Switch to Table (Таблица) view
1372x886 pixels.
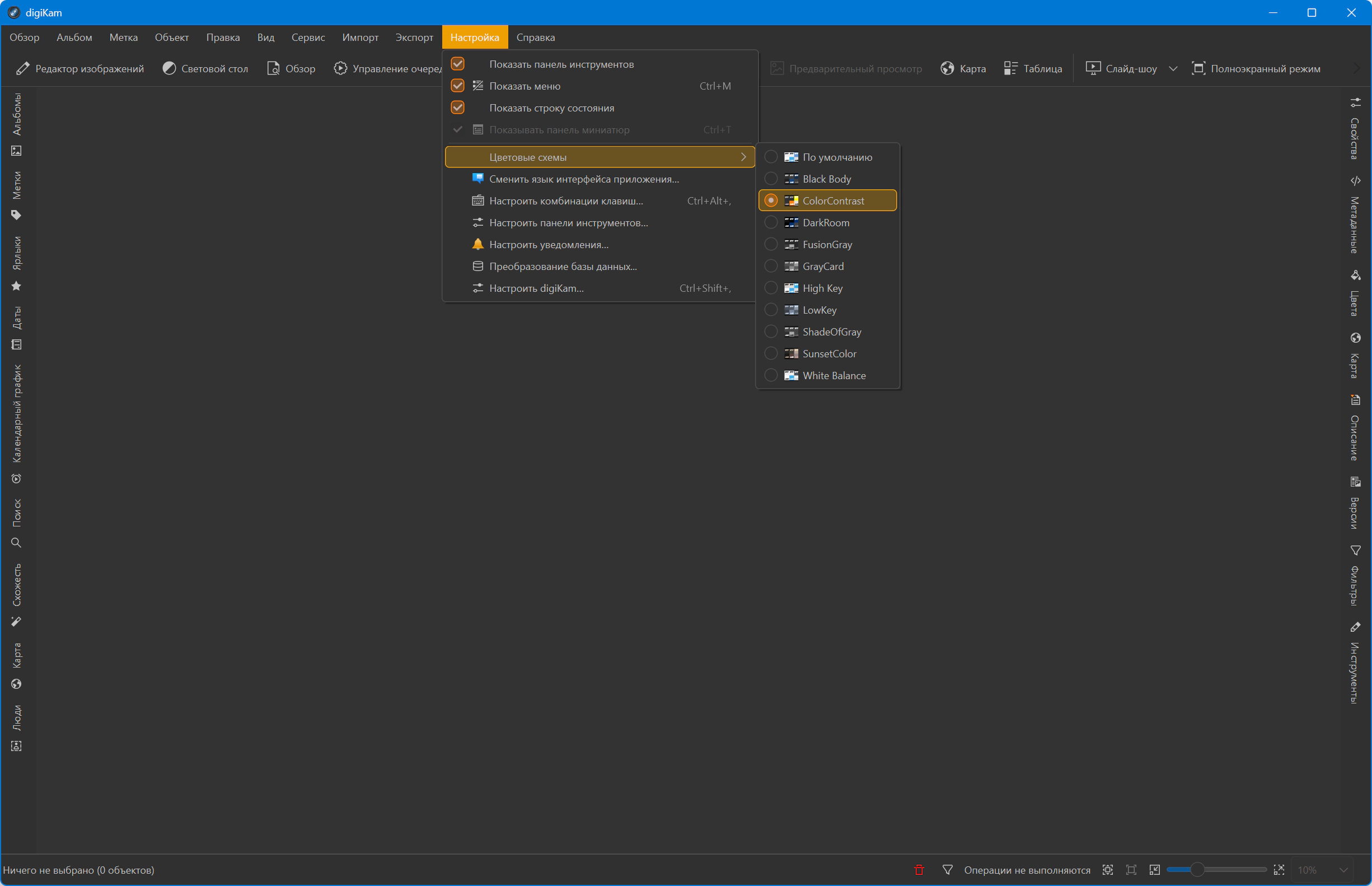tap(1033, 68)
